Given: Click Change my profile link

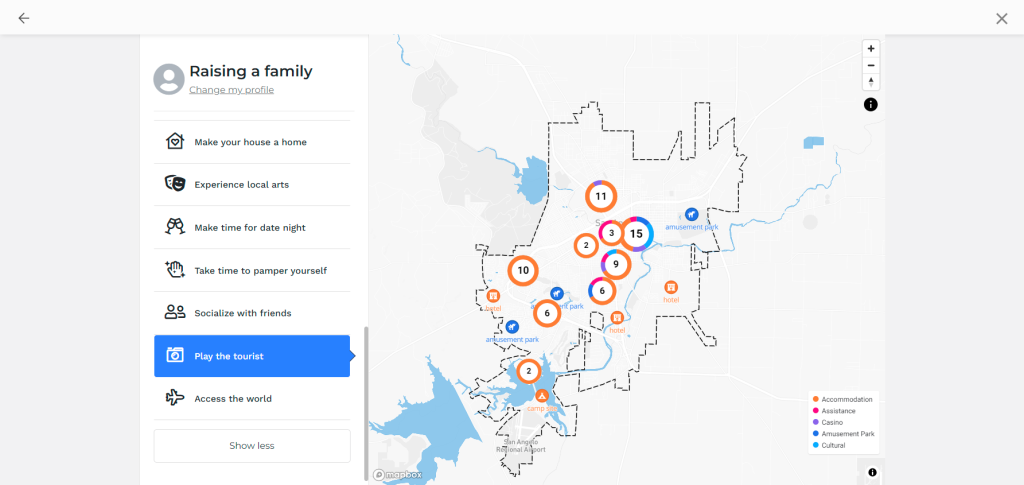Looking at the screenshot, I should click(231, 90).
